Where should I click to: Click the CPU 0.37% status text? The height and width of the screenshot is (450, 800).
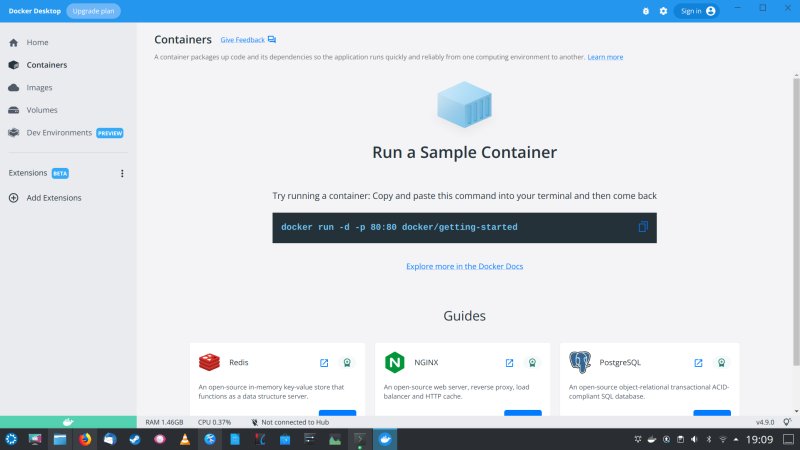pos(214,422)
